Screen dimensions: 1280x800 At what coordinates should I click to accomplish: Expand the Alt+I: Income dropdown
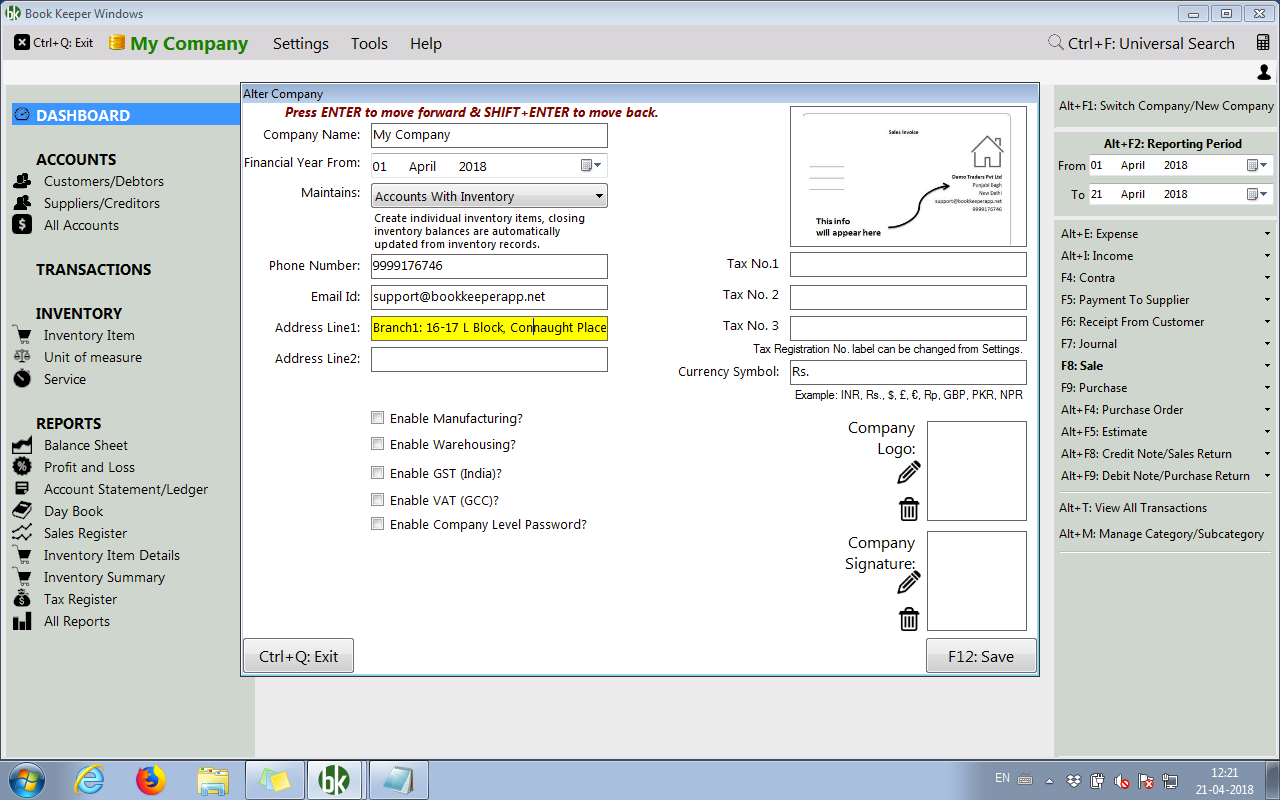click(1267, 256)
